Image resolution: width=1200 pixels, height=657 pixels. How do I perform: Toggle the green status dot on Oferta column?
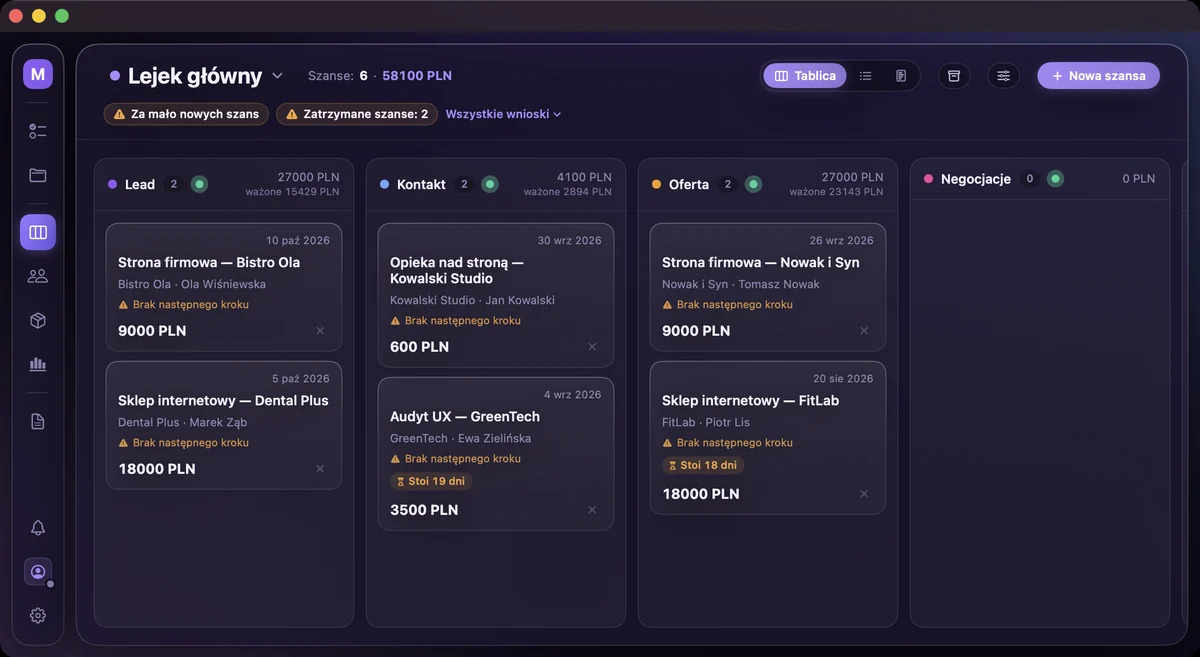(x=753, y=184)
